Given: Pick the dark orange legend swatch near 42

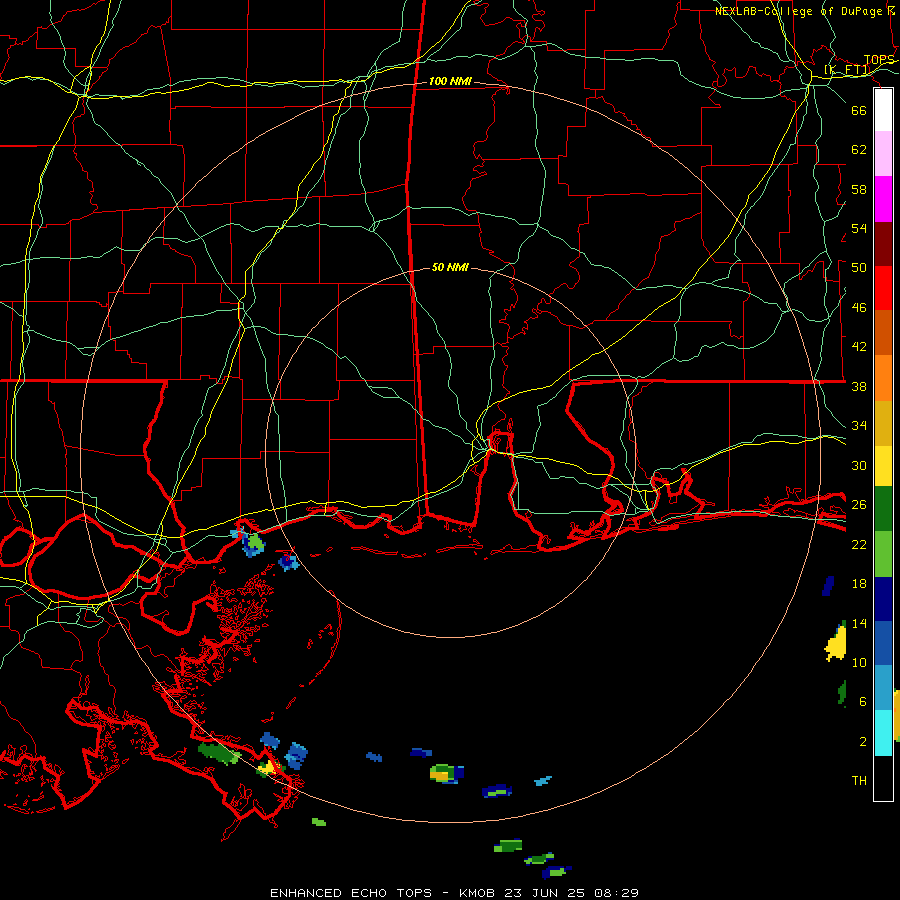Looking at the screenshot, I should pos(883,333).
